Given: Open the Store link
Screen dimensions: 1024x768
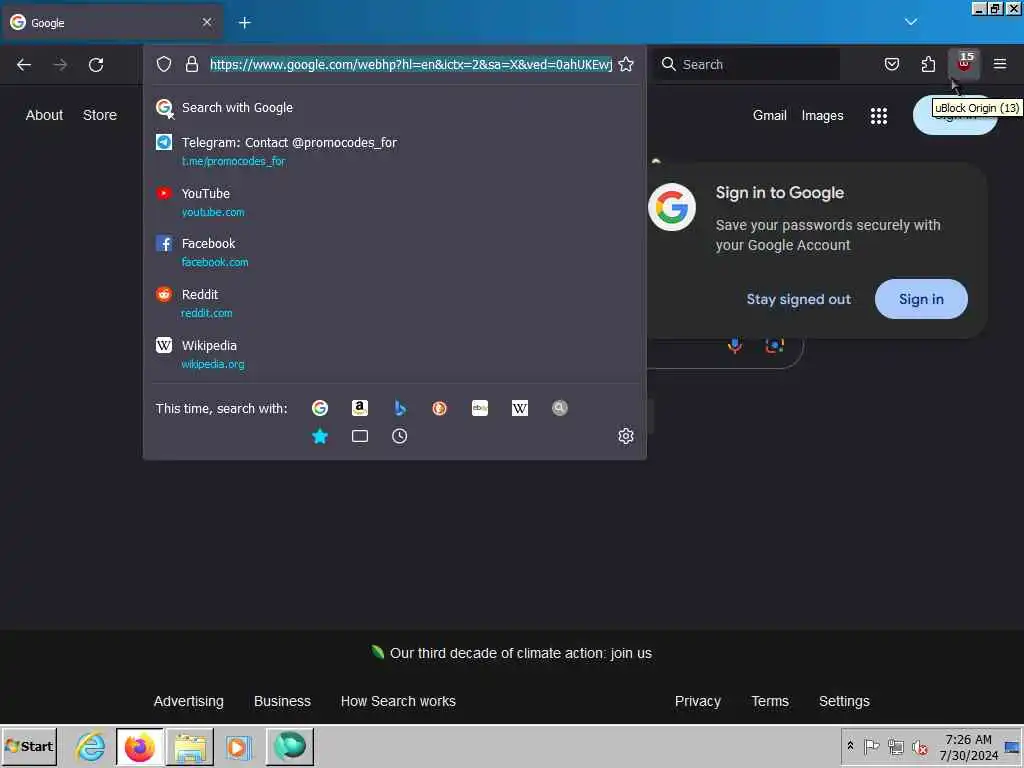Looking at the screenshot, I should click(100, 115).
